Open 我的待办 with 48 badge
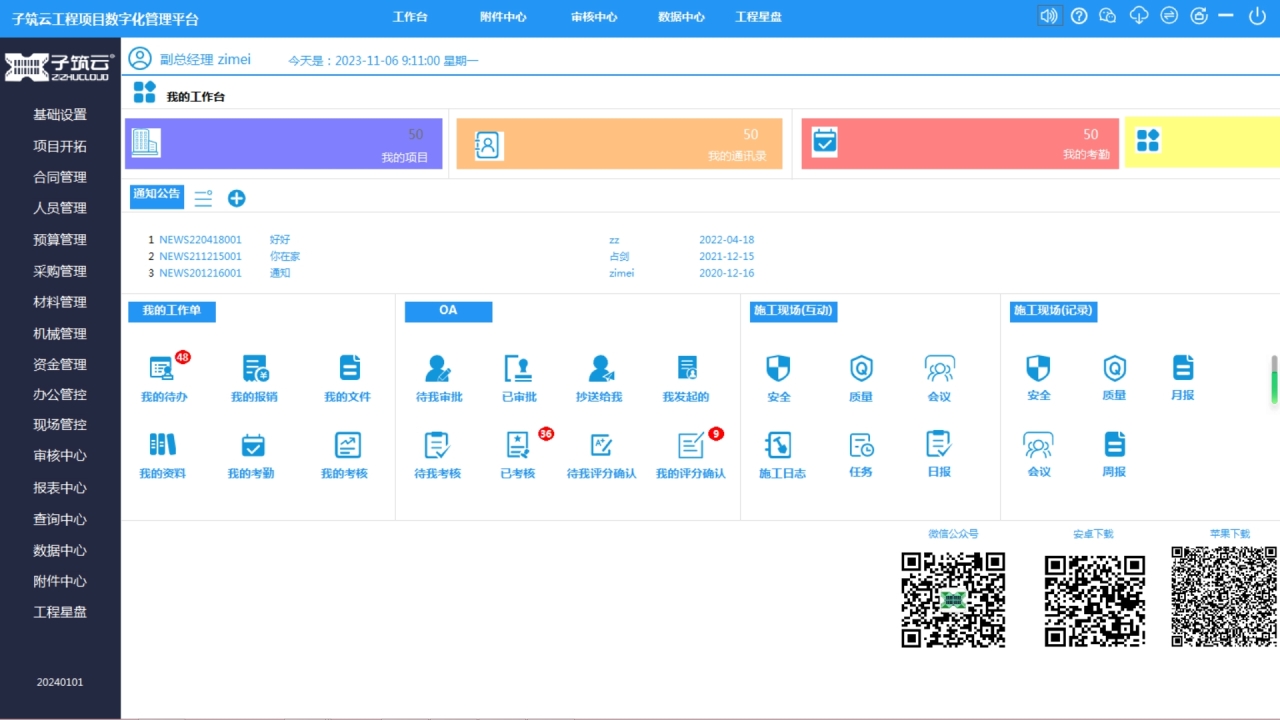This screenshot has width=1280, height=720. click(x=163, y=369)
